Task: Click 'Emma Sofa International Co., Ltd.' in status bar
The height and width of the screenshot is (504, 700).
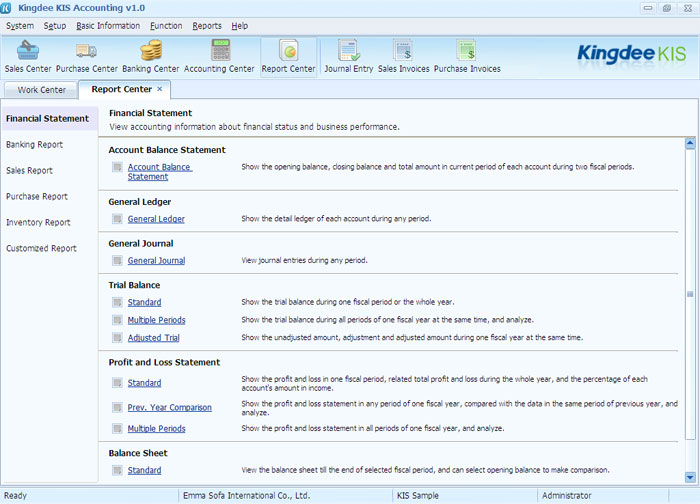Action: [246, 496]
